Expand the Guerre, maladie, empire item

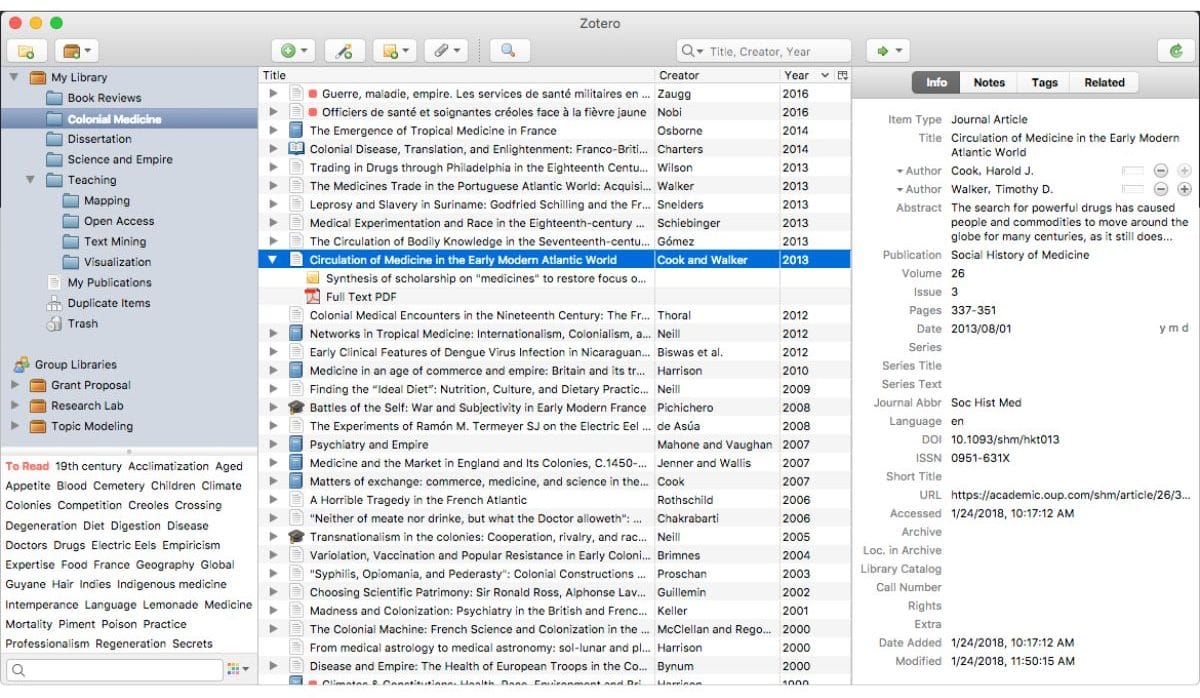click(274, 94)
